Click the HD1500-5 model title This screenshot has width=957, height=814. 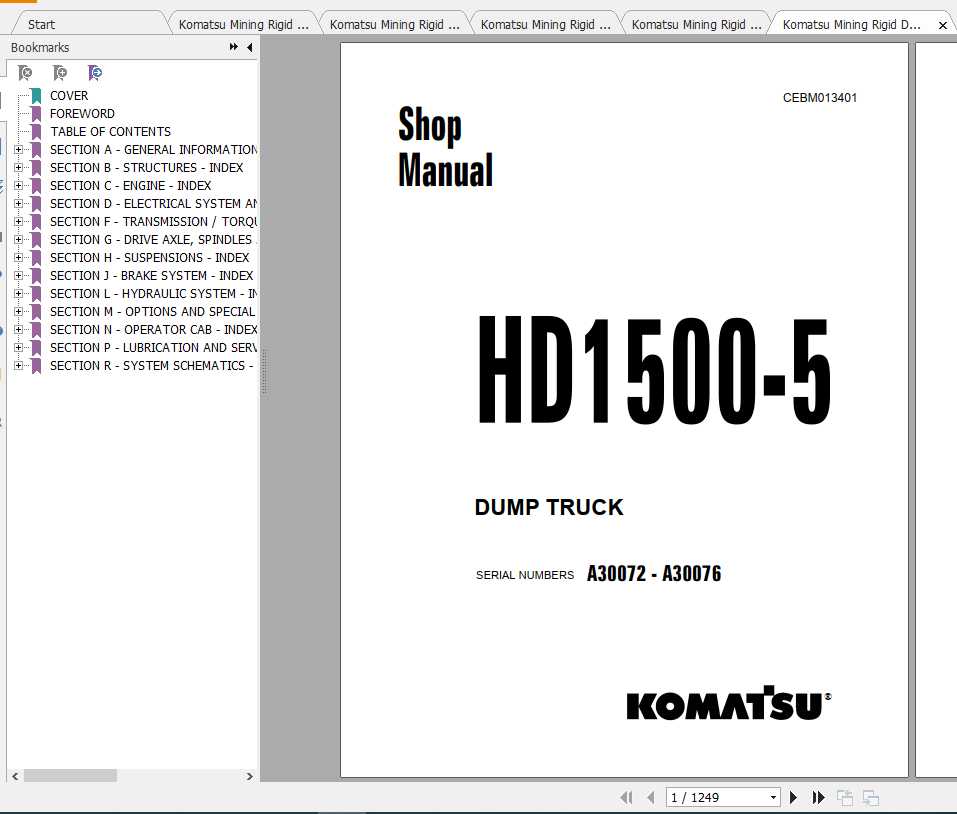(x=654, y=370)
